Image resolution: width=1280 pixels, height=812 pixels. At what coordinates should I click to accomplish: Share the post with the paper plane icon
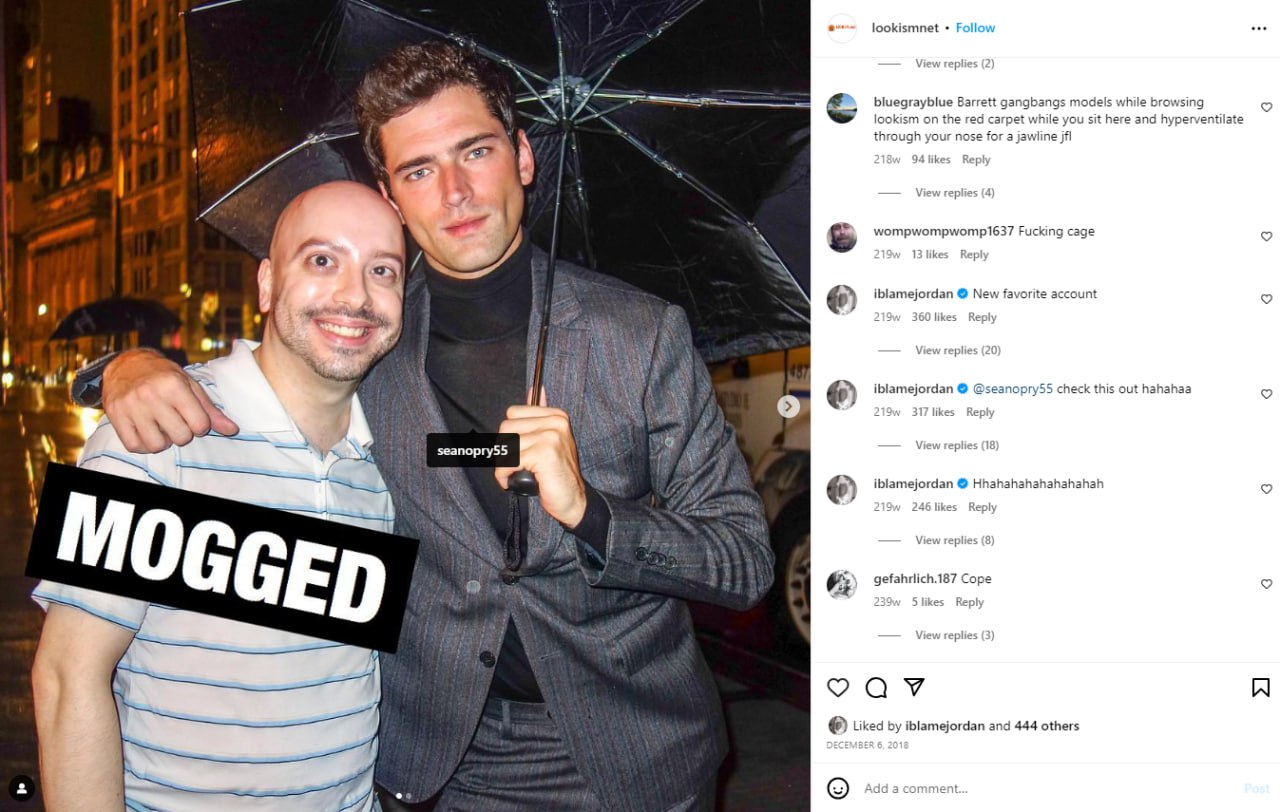914,687
